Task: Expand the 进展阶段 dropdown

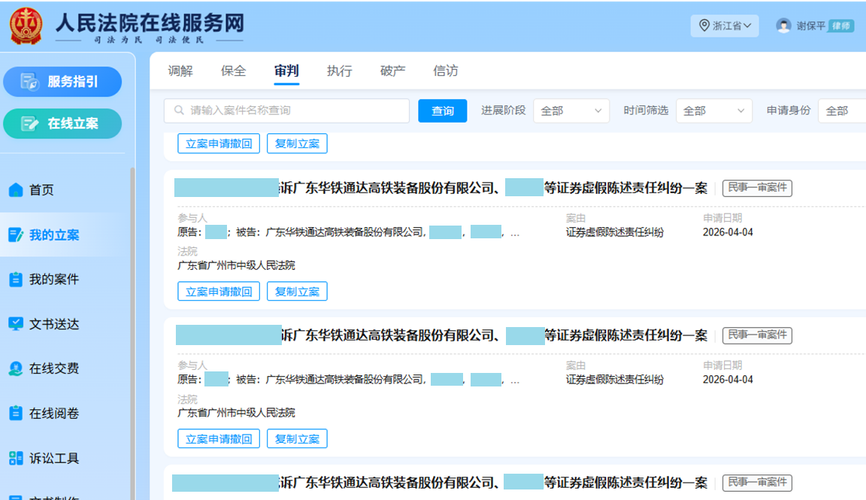Action: (x=571, y=111)
